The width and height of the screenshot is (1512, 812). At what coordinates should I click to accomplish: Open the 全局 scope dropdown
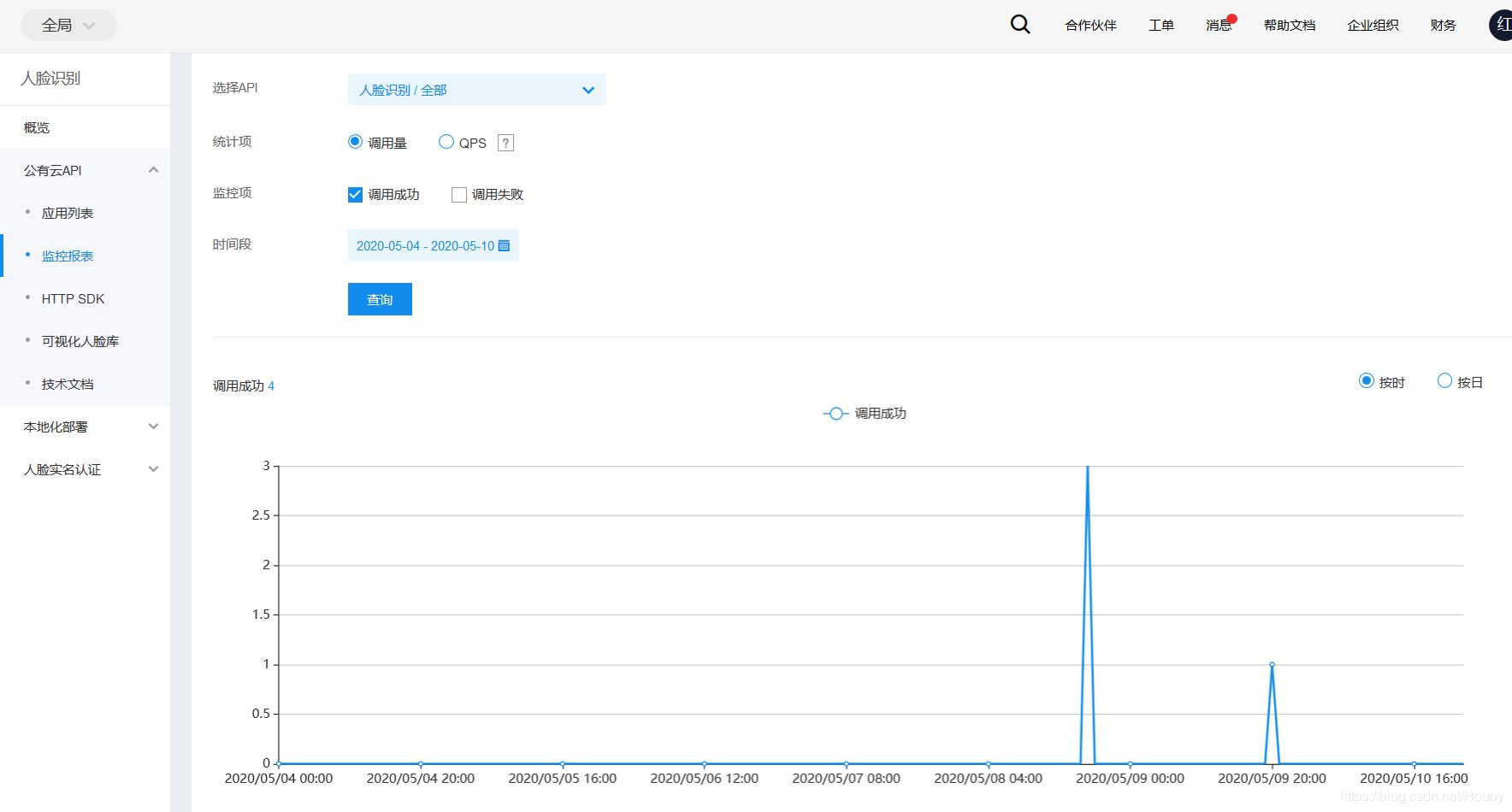tap(68, 26)
